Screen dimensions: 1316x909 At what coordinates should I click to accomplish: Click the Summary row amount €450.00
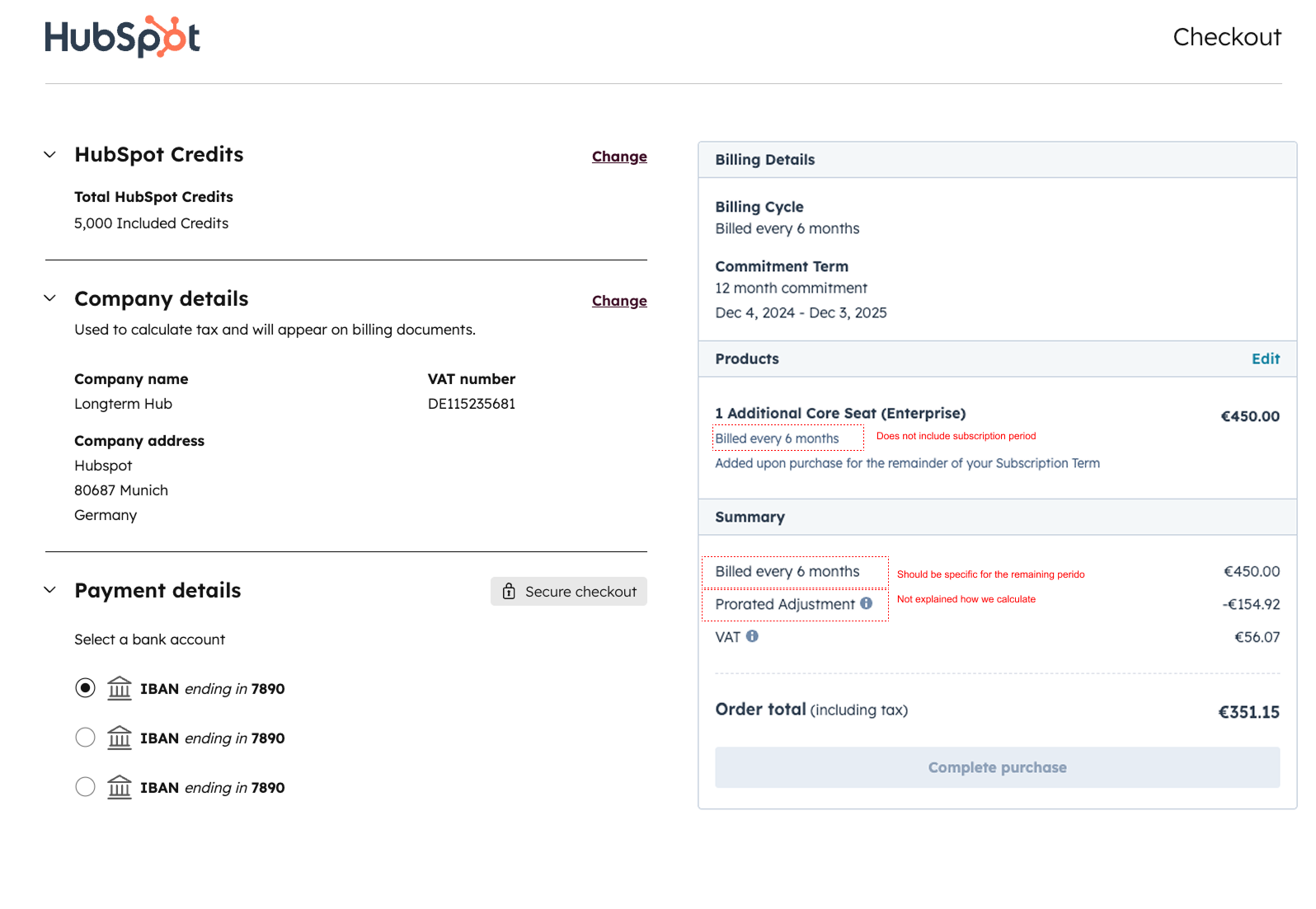(1252, 571)
